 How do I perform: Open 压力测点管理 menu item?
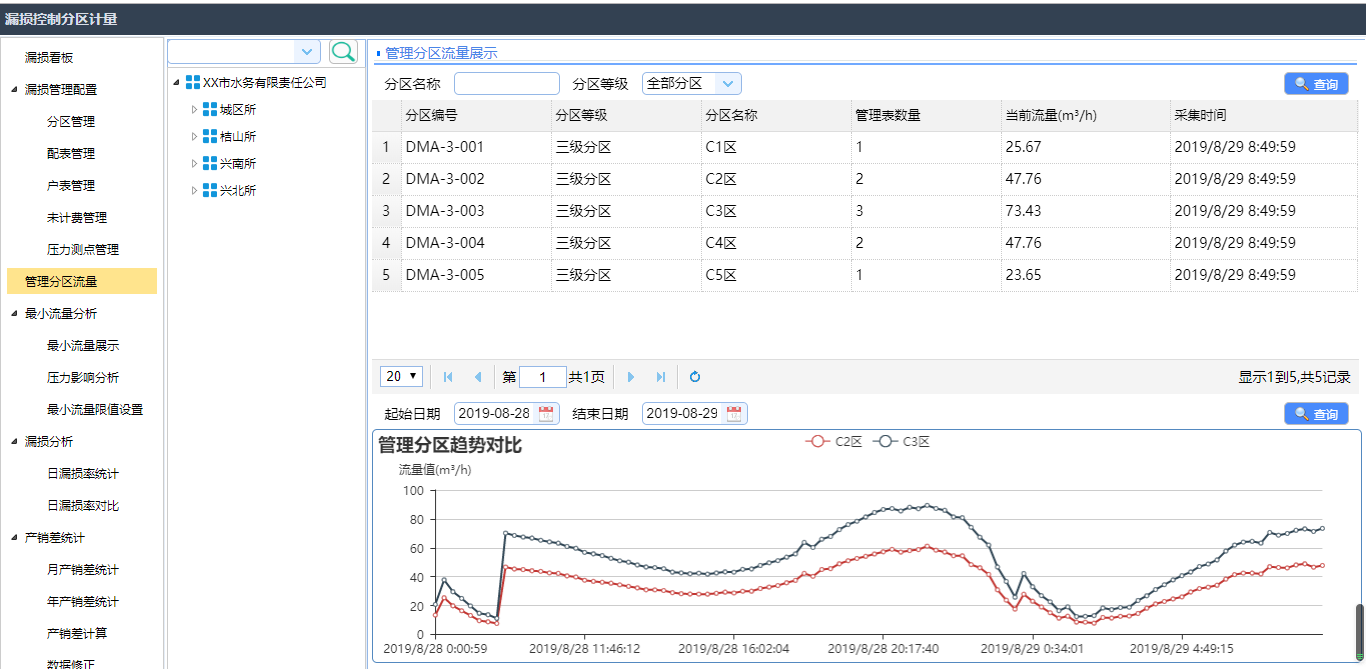(83, 250)
